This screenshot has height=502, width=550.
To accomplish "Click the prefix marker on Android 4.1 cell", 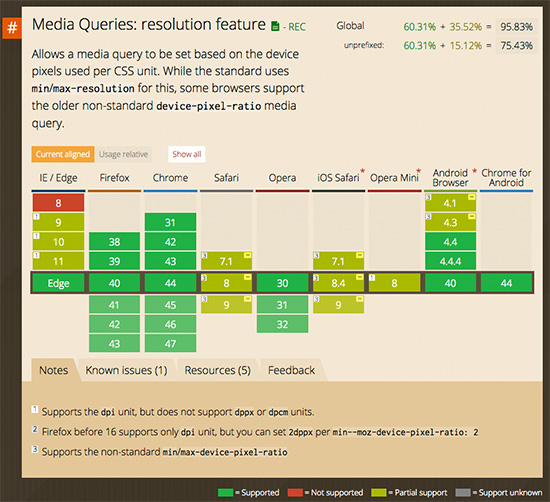I will click(x=472, y=198).
